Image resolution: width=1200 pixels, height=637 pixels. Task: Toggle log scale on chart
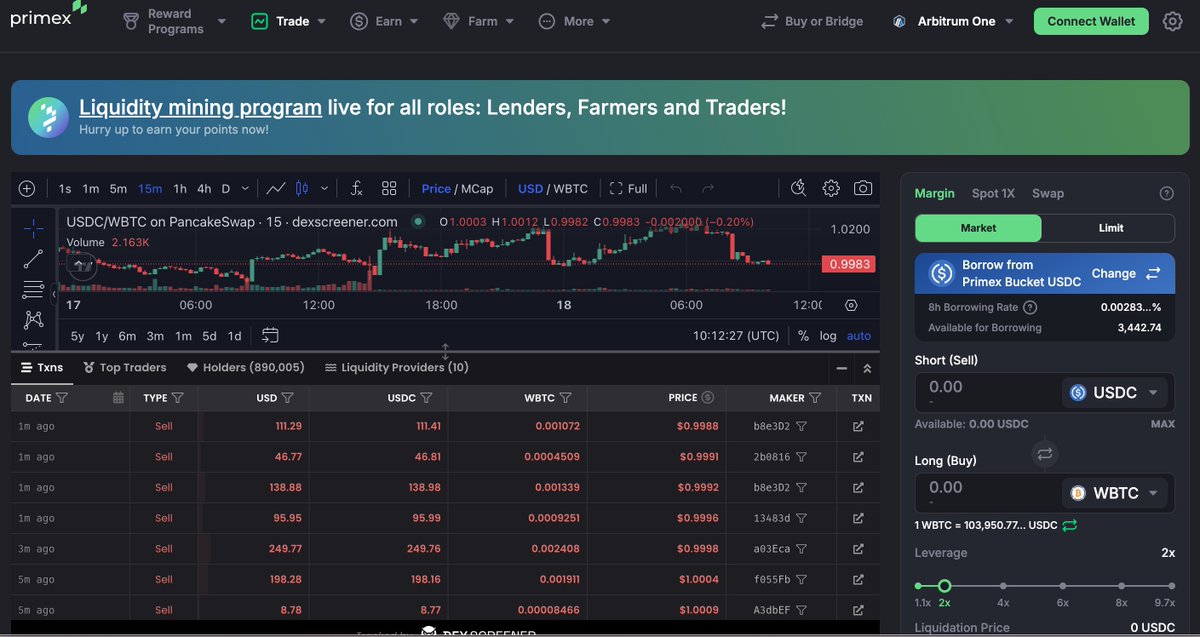828,336
